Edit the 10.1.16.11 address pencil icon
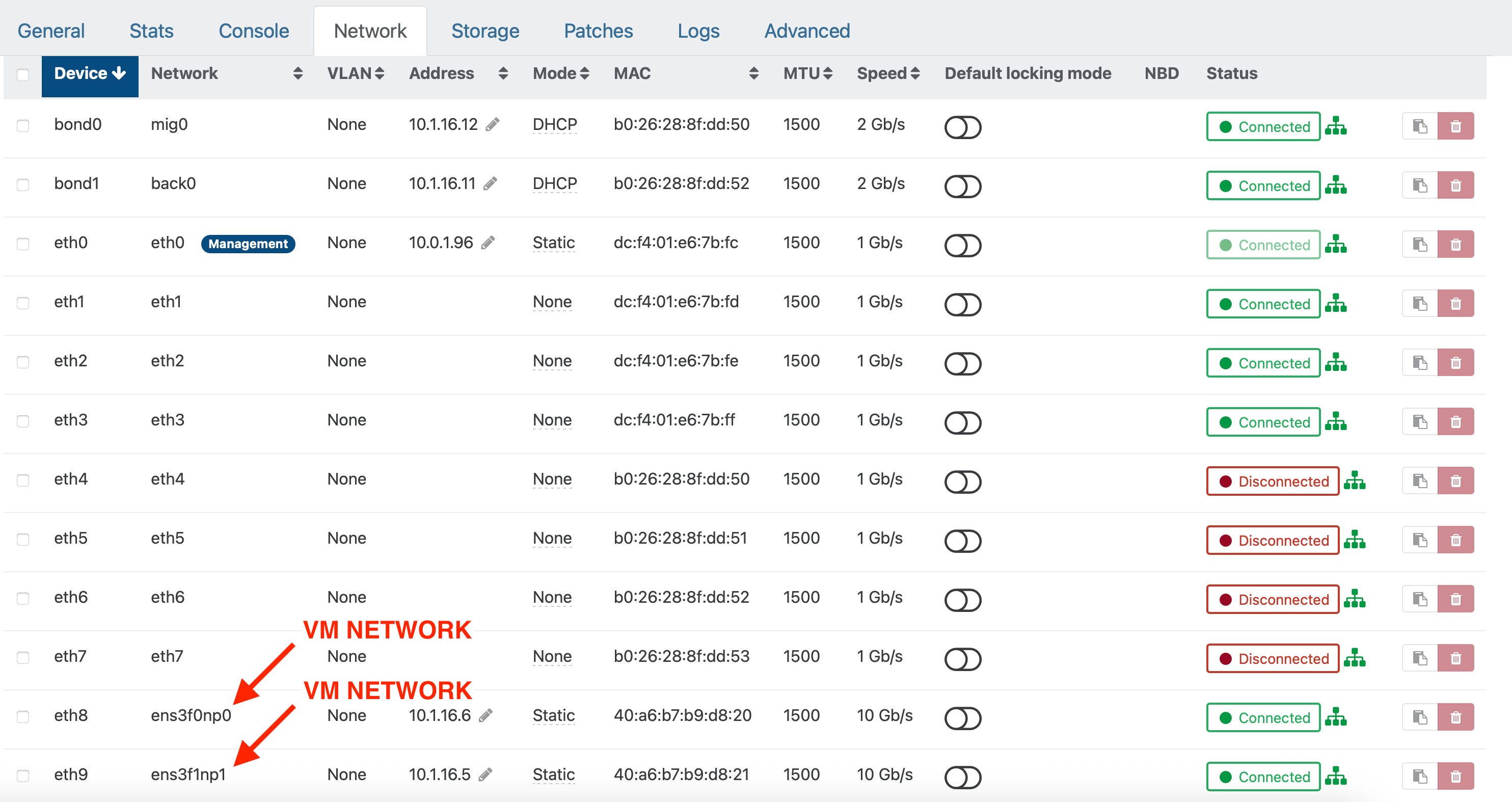This screenshot has width=1512, height=802. [490, 184]
